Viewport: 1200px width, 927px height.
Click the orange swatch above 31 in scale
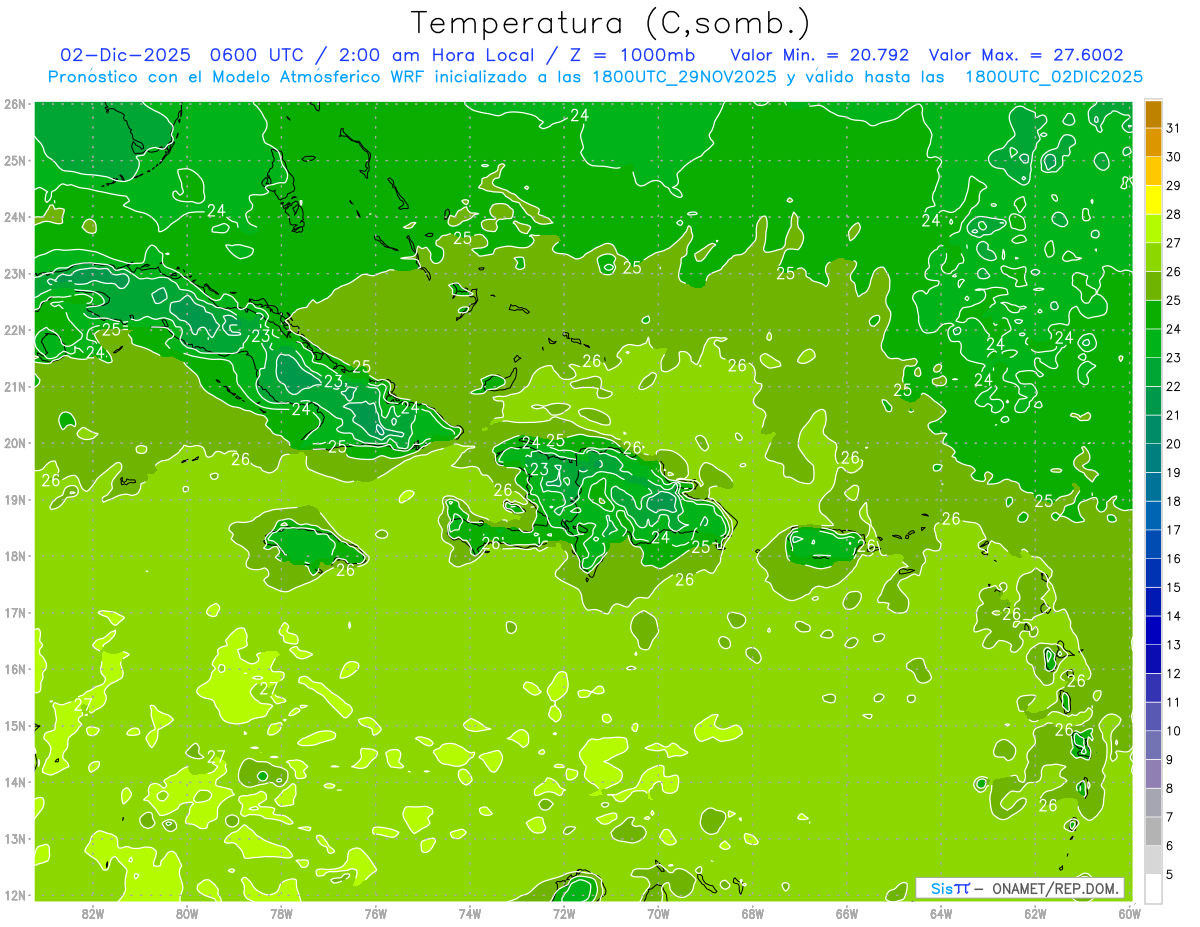1153,114
